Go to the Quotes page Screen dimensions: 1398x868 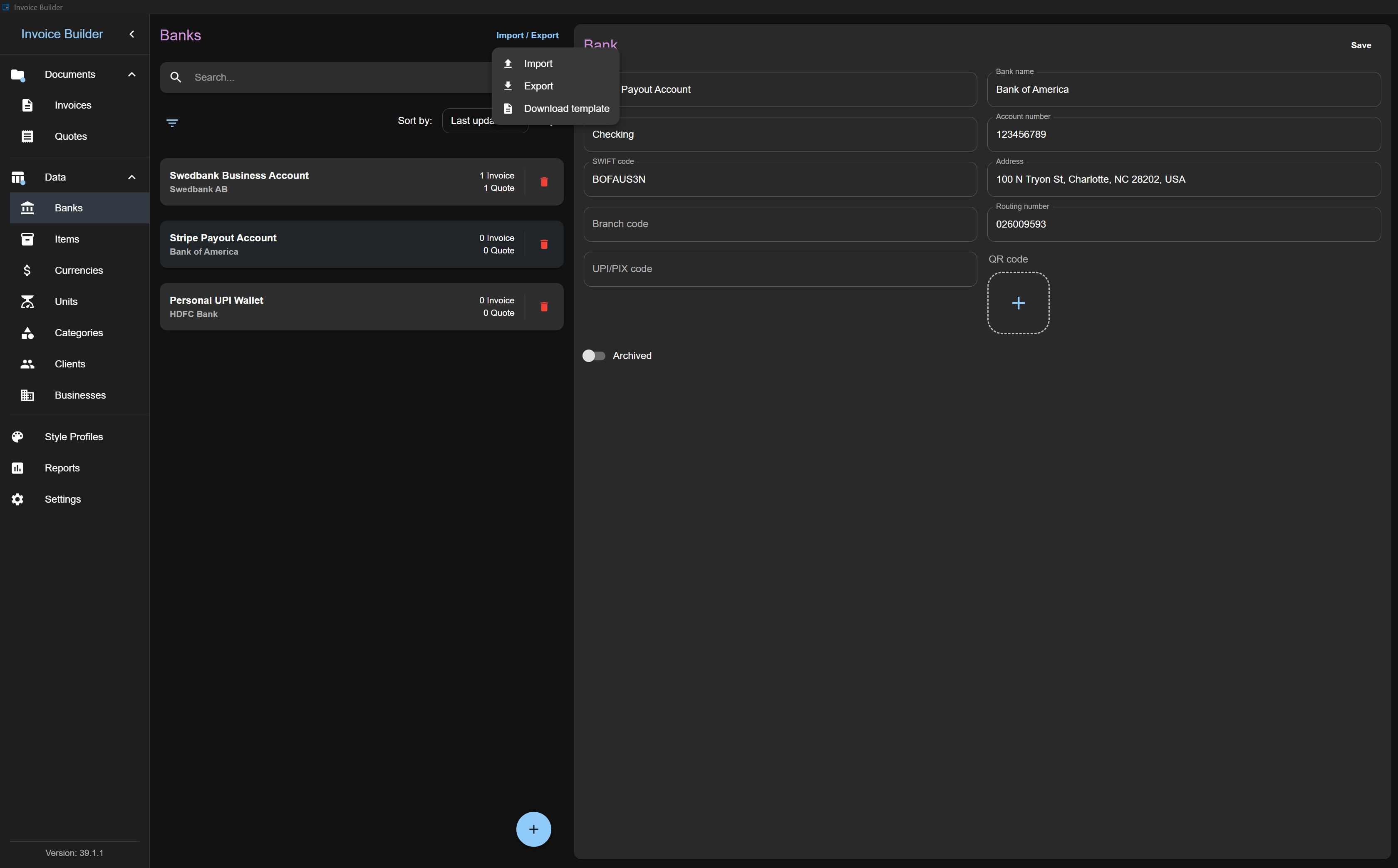[79, 136]
